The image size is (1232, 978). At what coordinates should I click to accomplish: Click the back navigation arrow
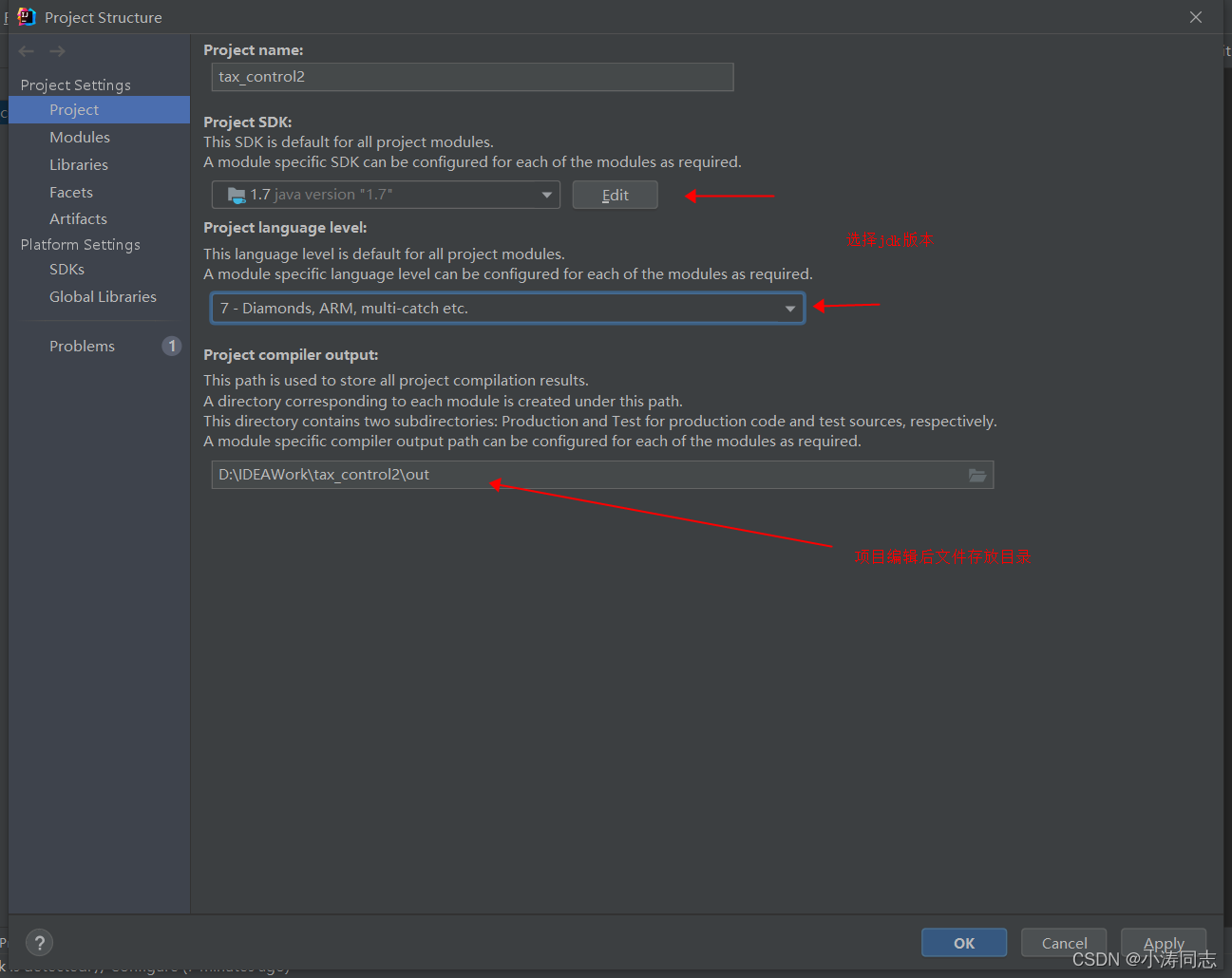(27, 51)
